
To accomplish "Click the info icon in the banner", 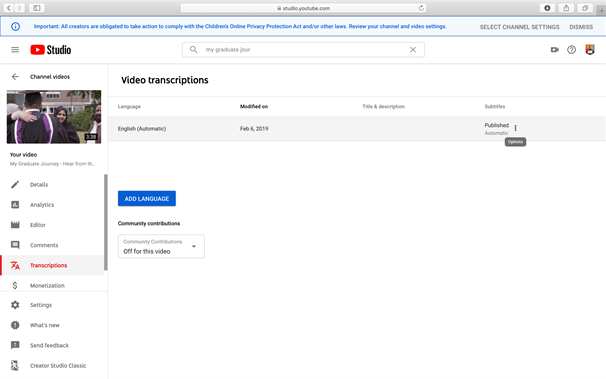I will [x=15, y=27].
